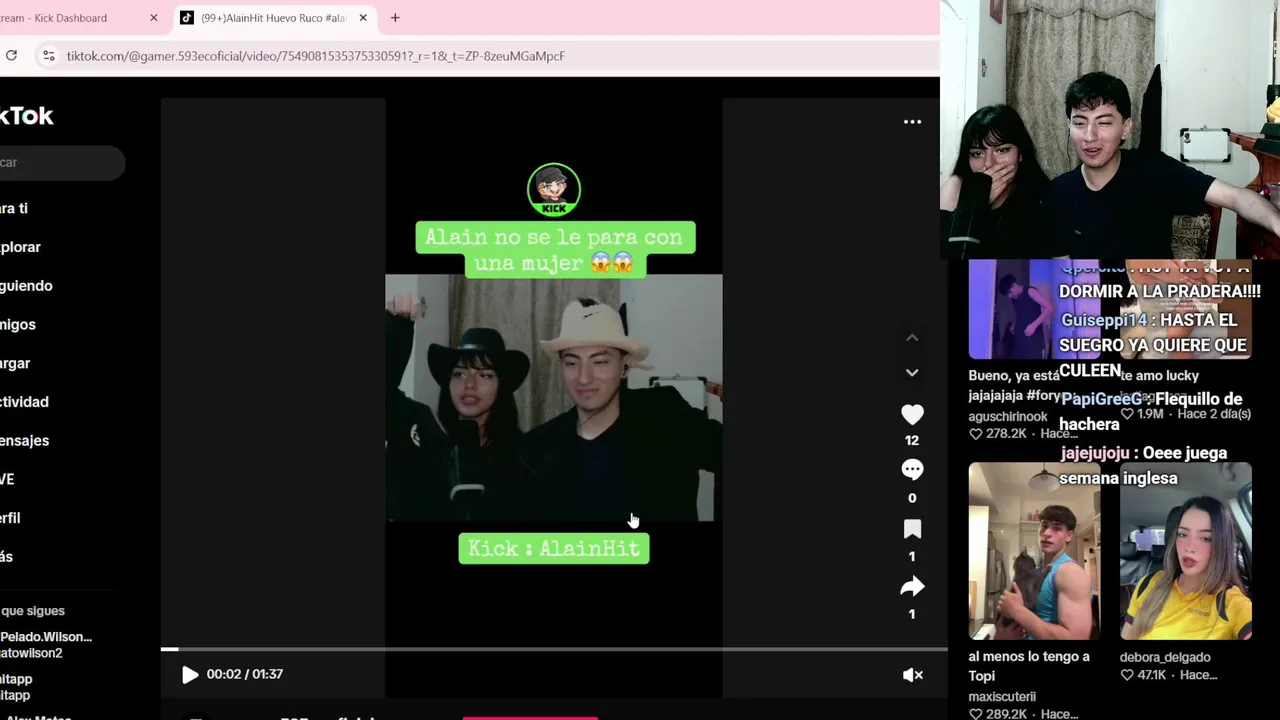
Task: Open the three-dot more options menu
Action: click(912, 122)
